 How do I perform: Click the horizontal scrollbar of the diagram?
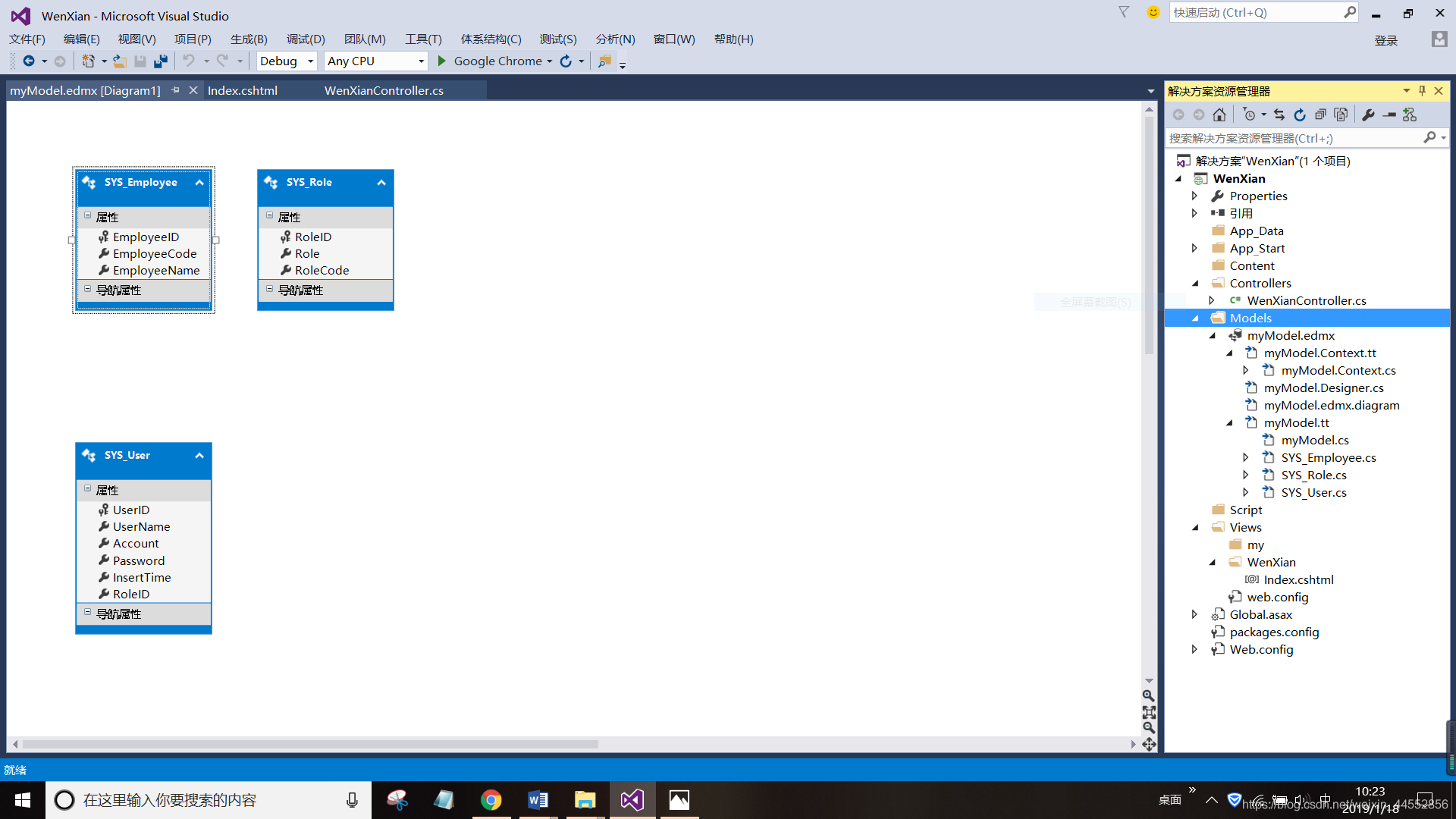(x=310, y=745)
